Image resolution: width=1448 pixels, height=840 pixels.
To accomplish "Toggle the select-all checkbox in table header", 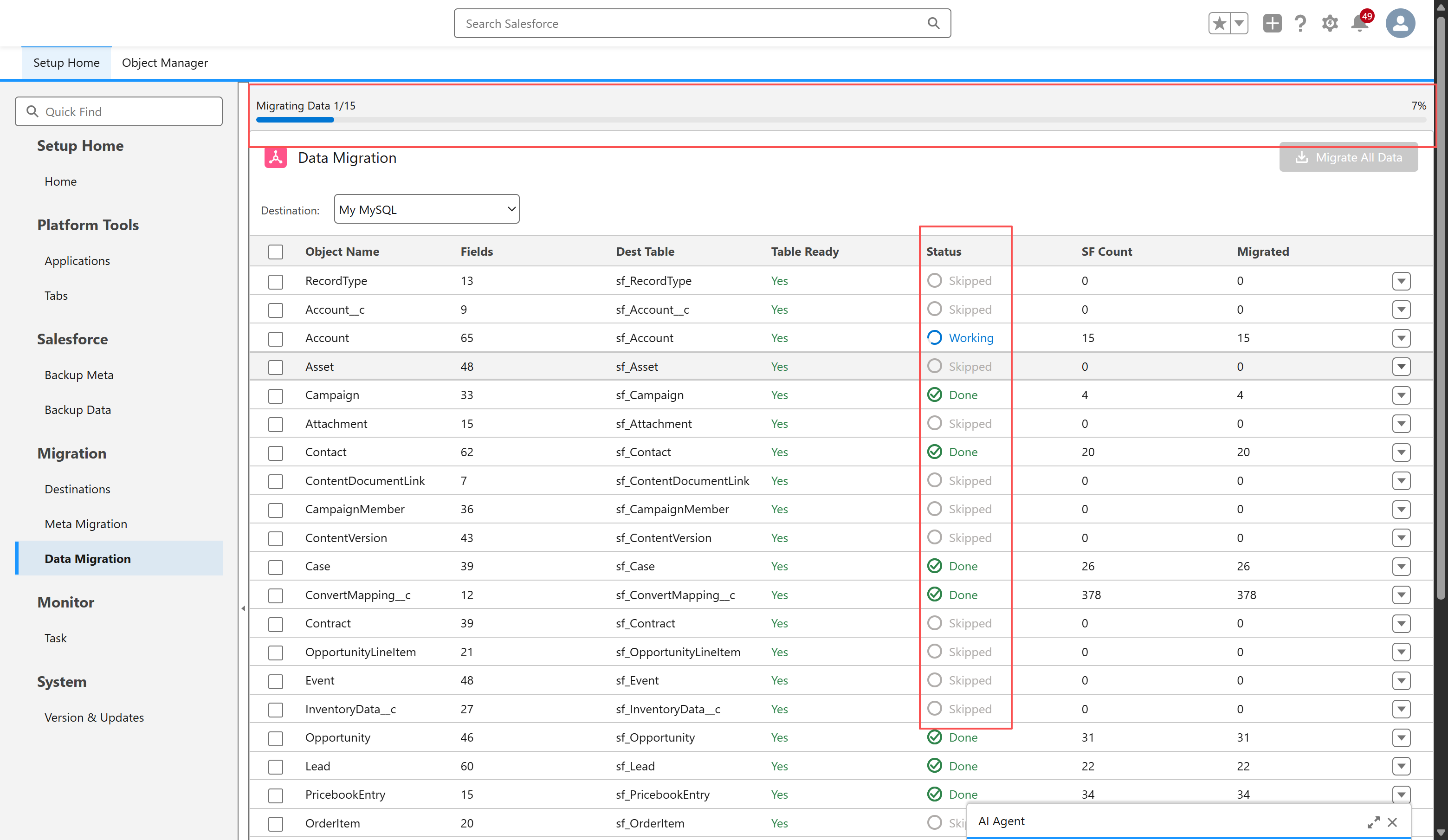I will coord(276,252).
